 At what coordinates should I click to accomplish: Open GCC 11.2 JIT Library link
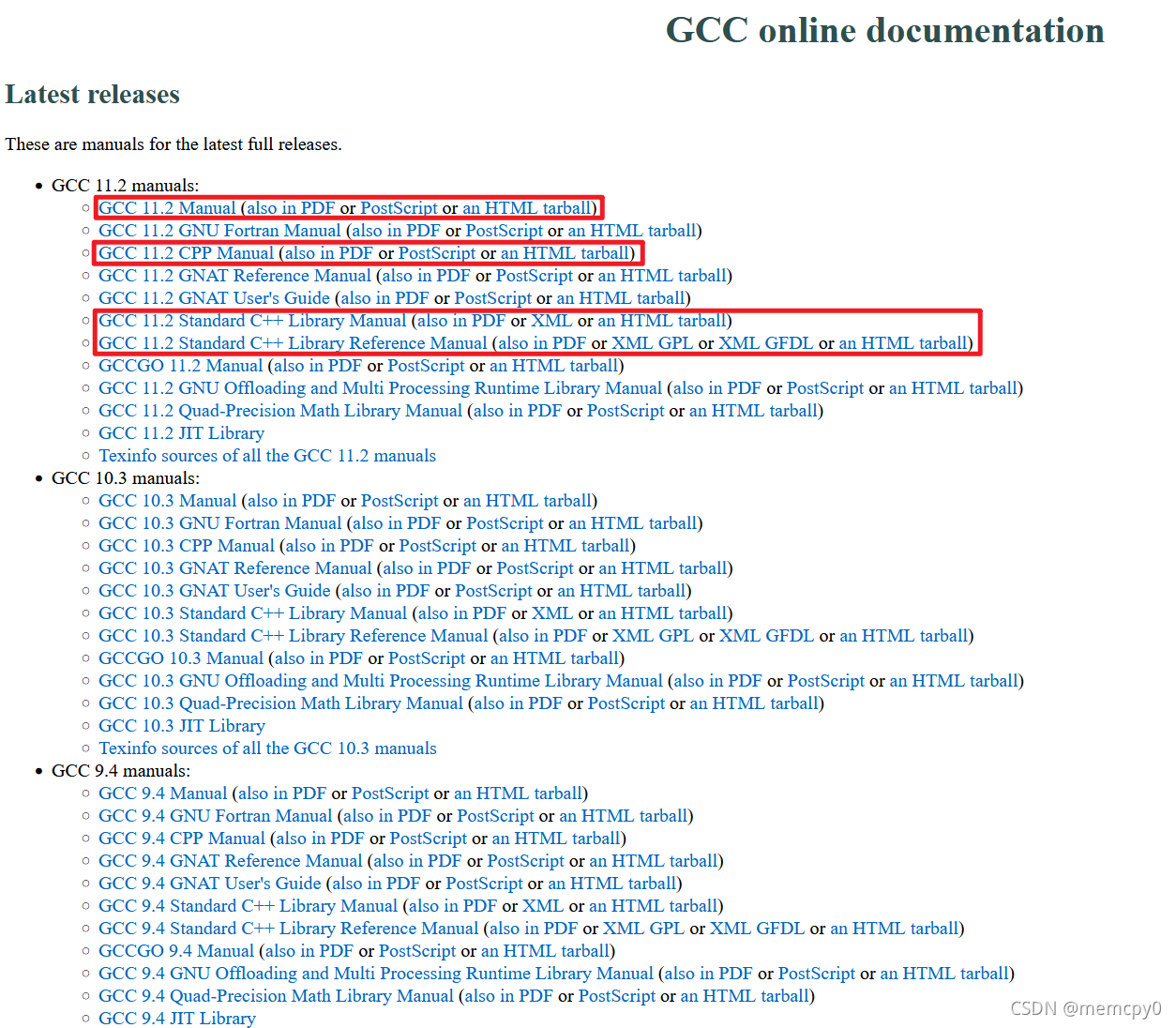[x=181, y=433]
